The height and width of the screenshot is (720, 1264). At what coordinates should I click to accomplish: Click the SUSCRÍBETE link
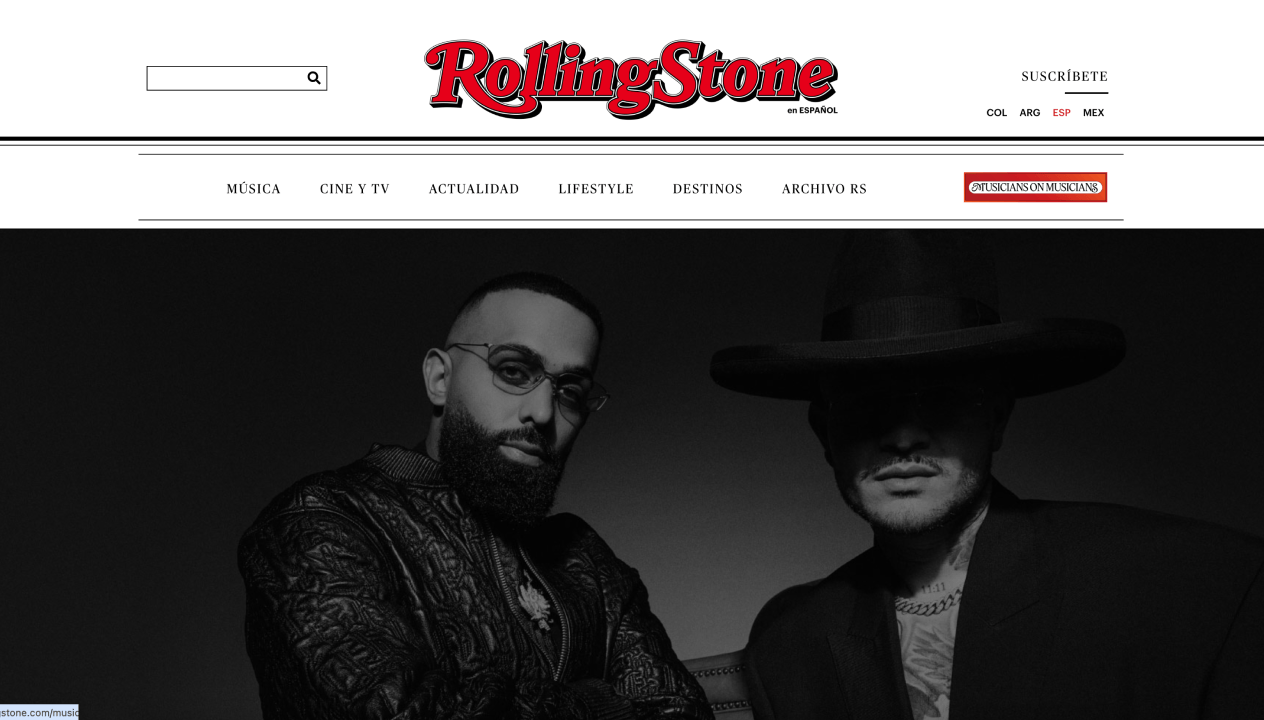1064,76
